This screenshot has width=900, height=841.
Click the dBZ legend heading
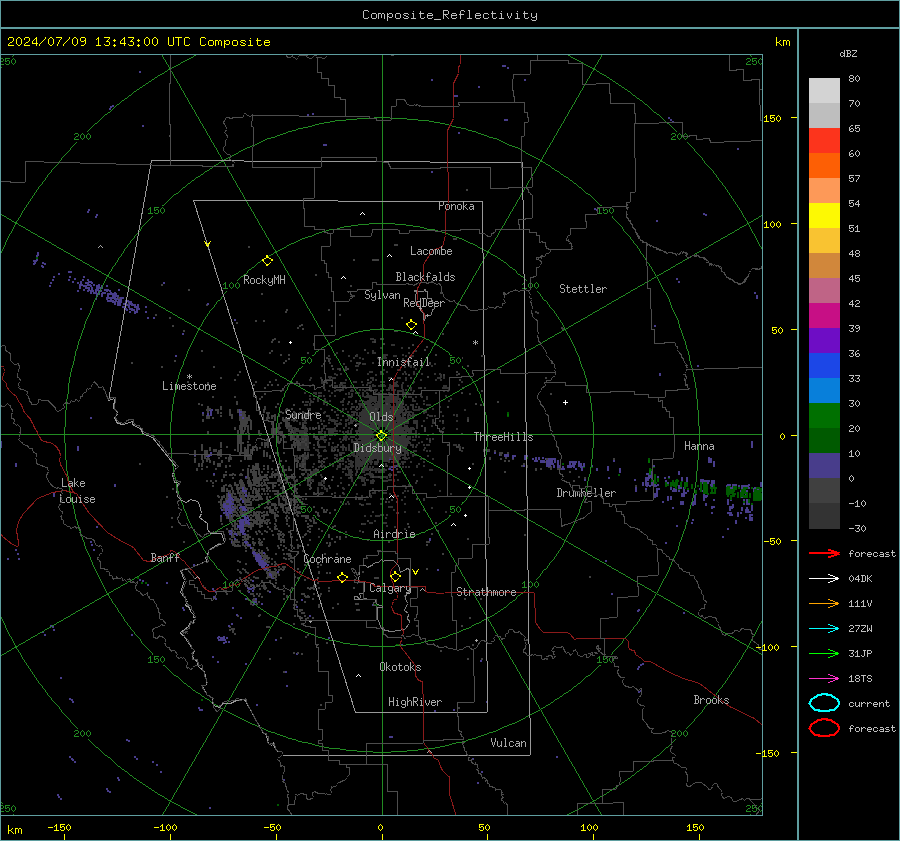coord(848,53)
